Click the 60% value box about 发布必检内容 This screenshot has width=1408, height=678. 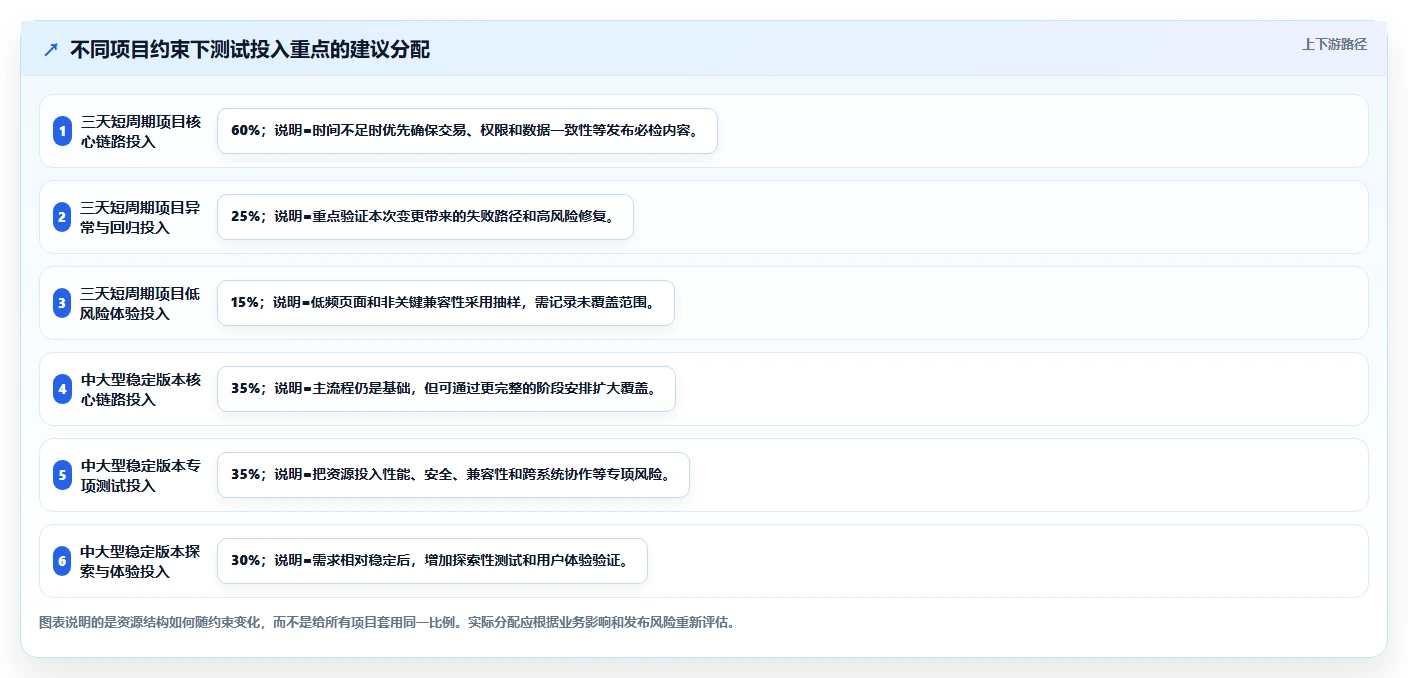[x=467, y=131]
